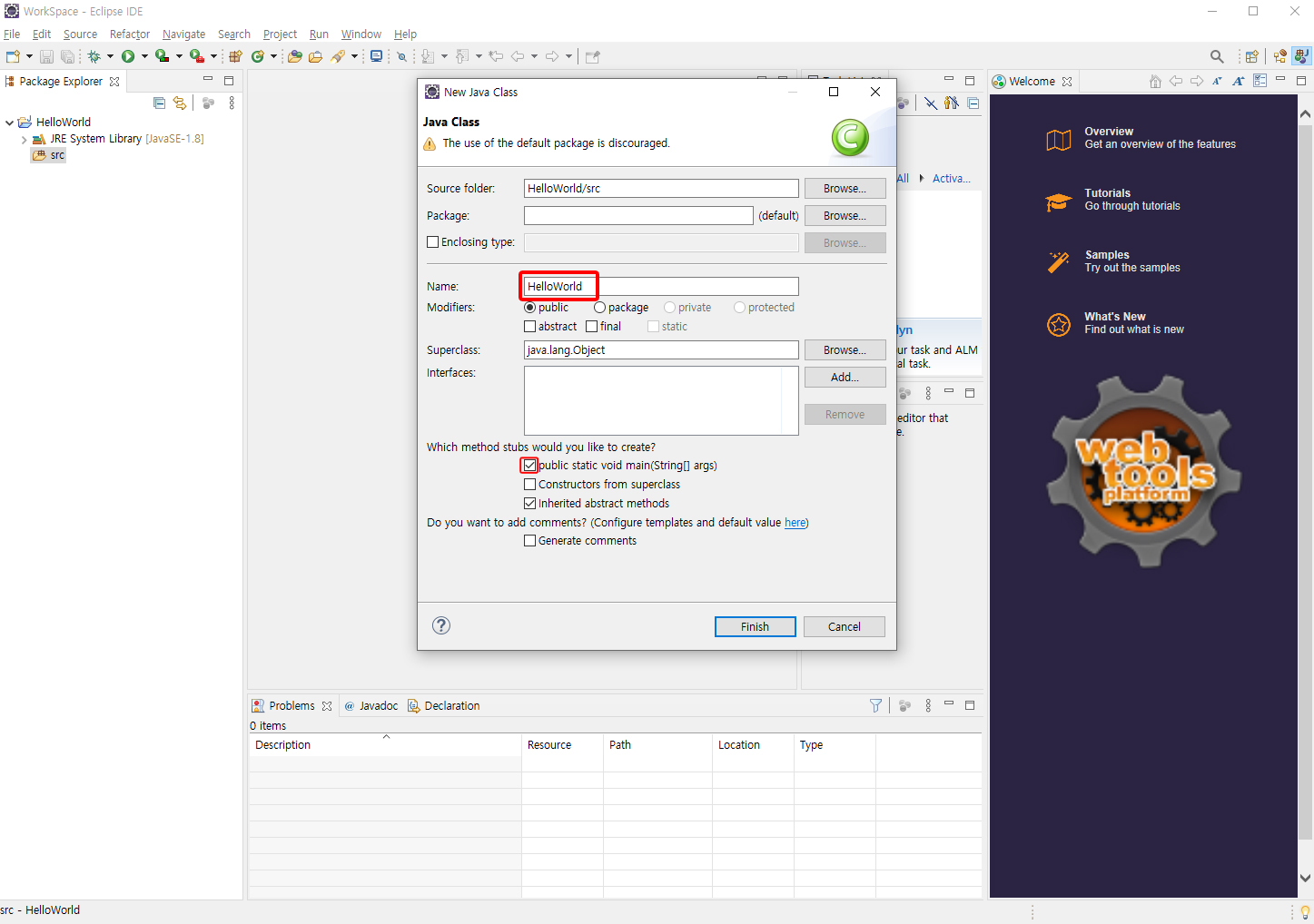Click the 'here' templates link

[x=795, y=523]
